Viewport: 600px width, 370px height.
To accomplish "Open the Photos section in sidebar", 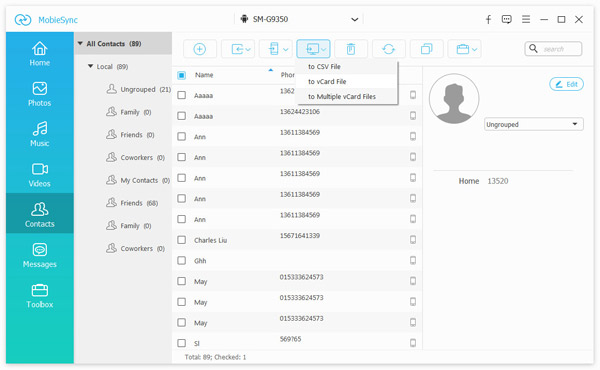I will [x=39, y=94].
